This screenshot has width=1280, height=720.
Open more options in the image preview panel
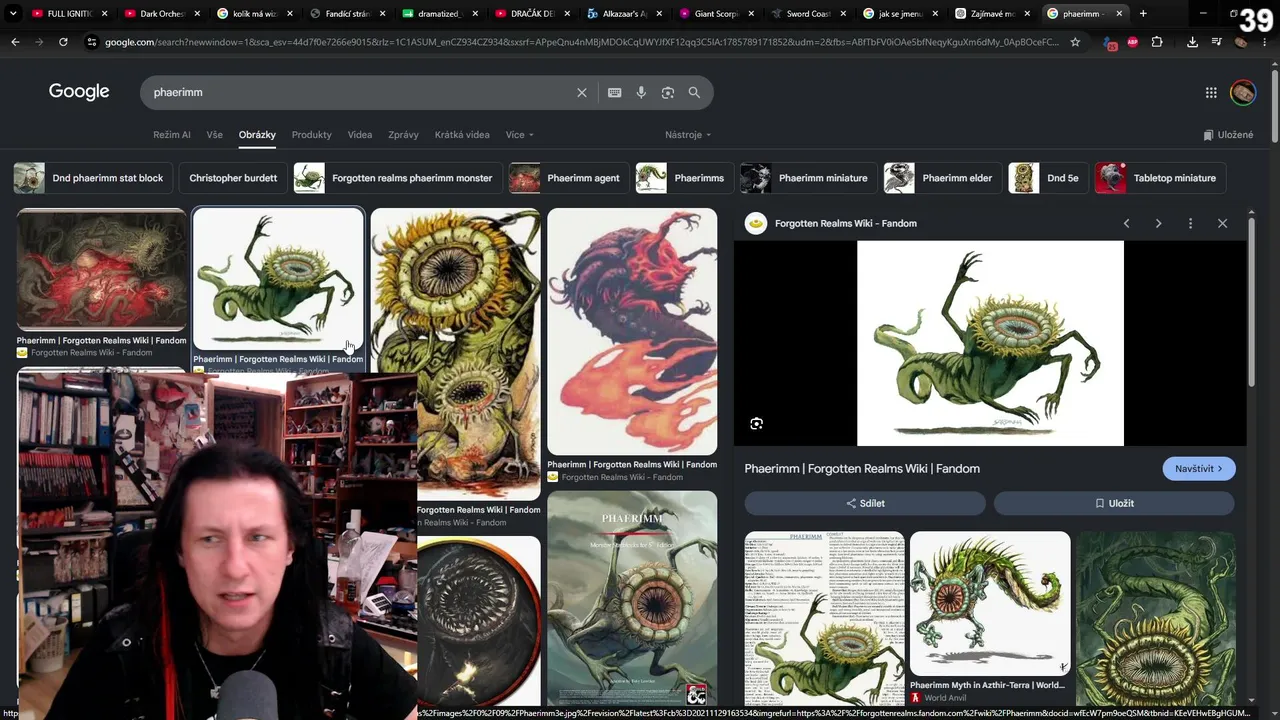1190,223
